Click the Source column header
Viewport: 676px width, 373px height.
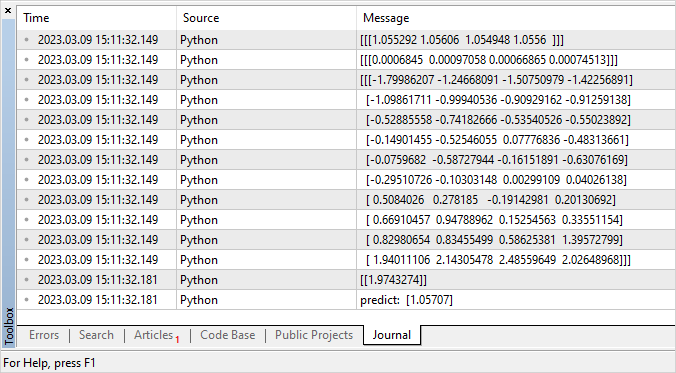[266, 18]
